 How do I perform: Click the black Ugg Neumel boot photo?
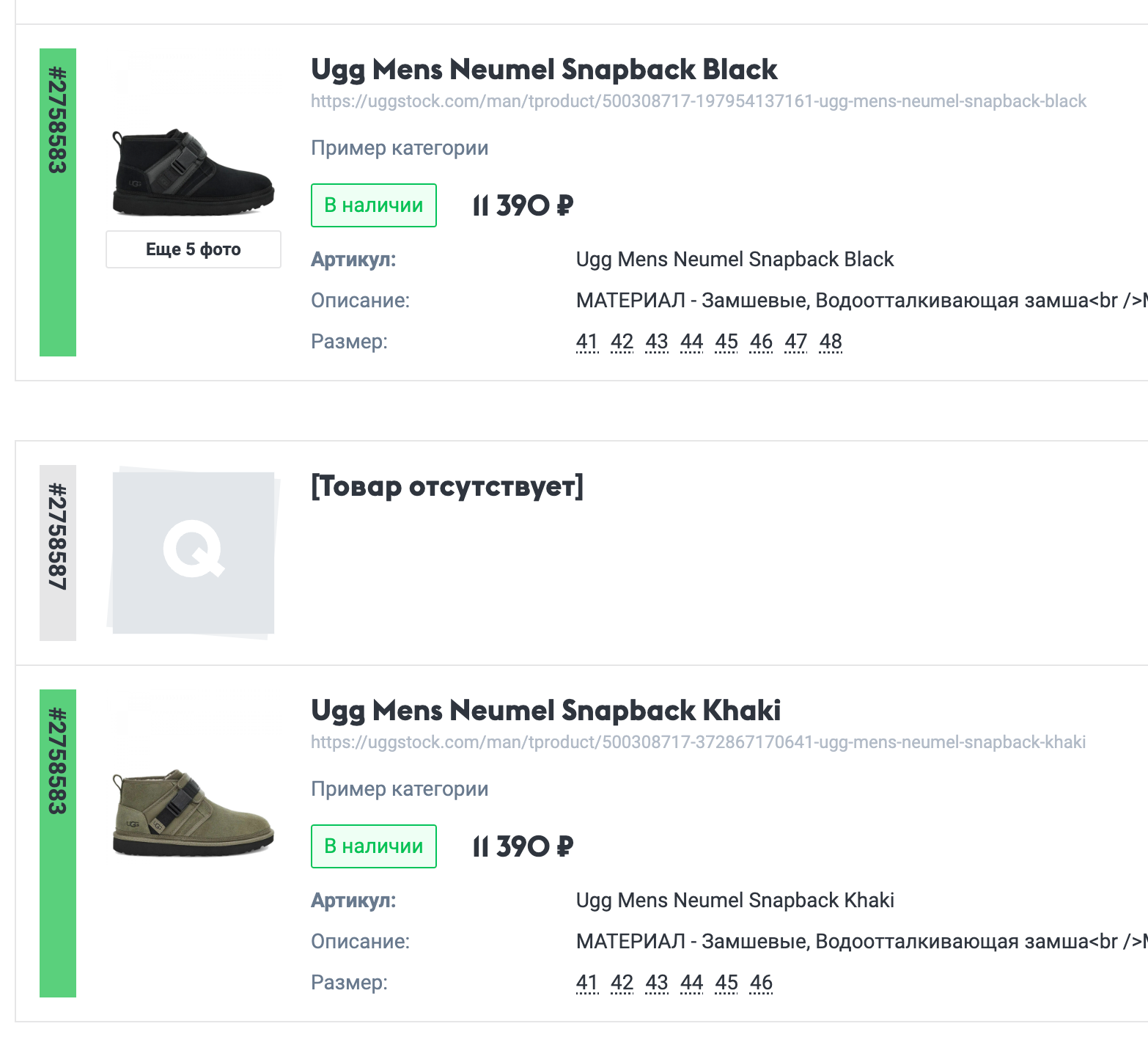pyautogui.click(x=193, y=173)
